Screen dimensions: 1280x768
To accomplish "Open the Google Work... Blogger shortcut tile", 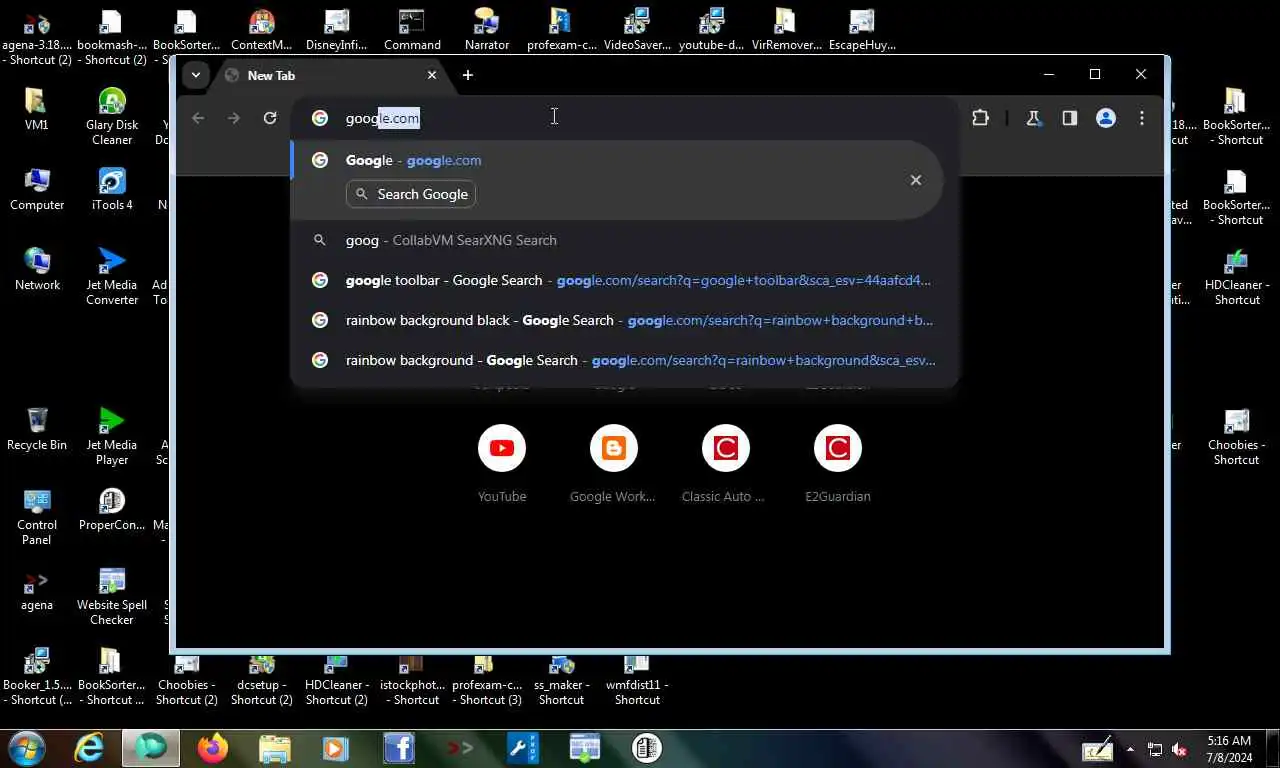I will [614, 462].
